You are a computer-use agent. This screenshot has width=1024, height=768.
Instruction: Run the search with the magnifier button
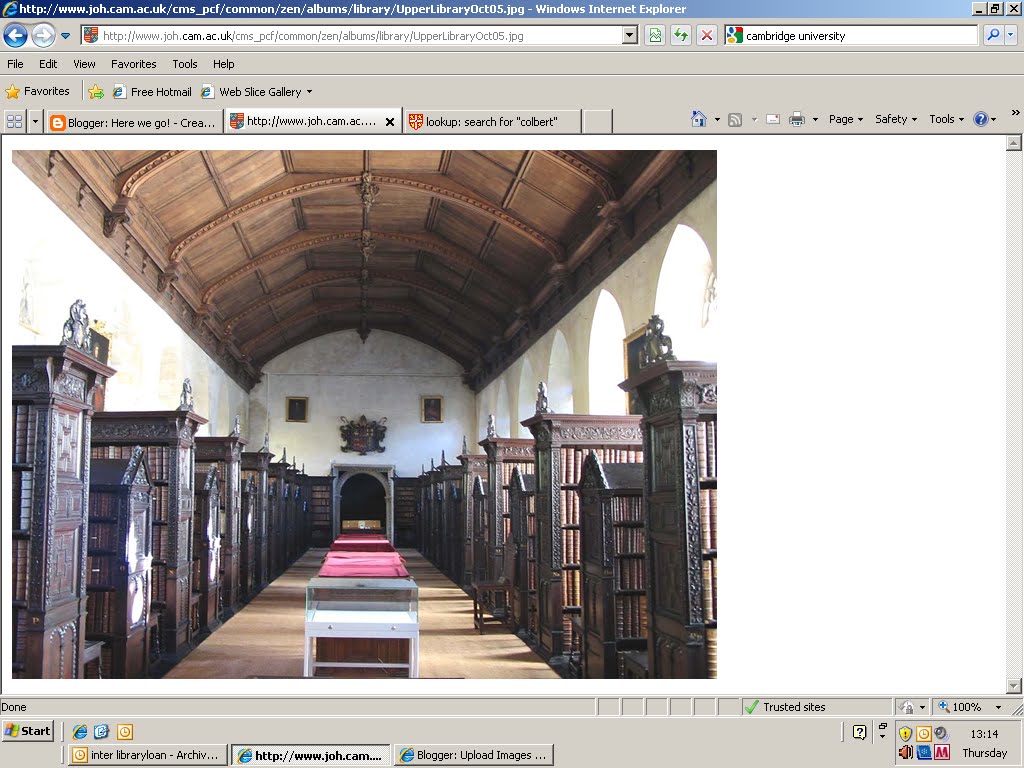point(993,35)
